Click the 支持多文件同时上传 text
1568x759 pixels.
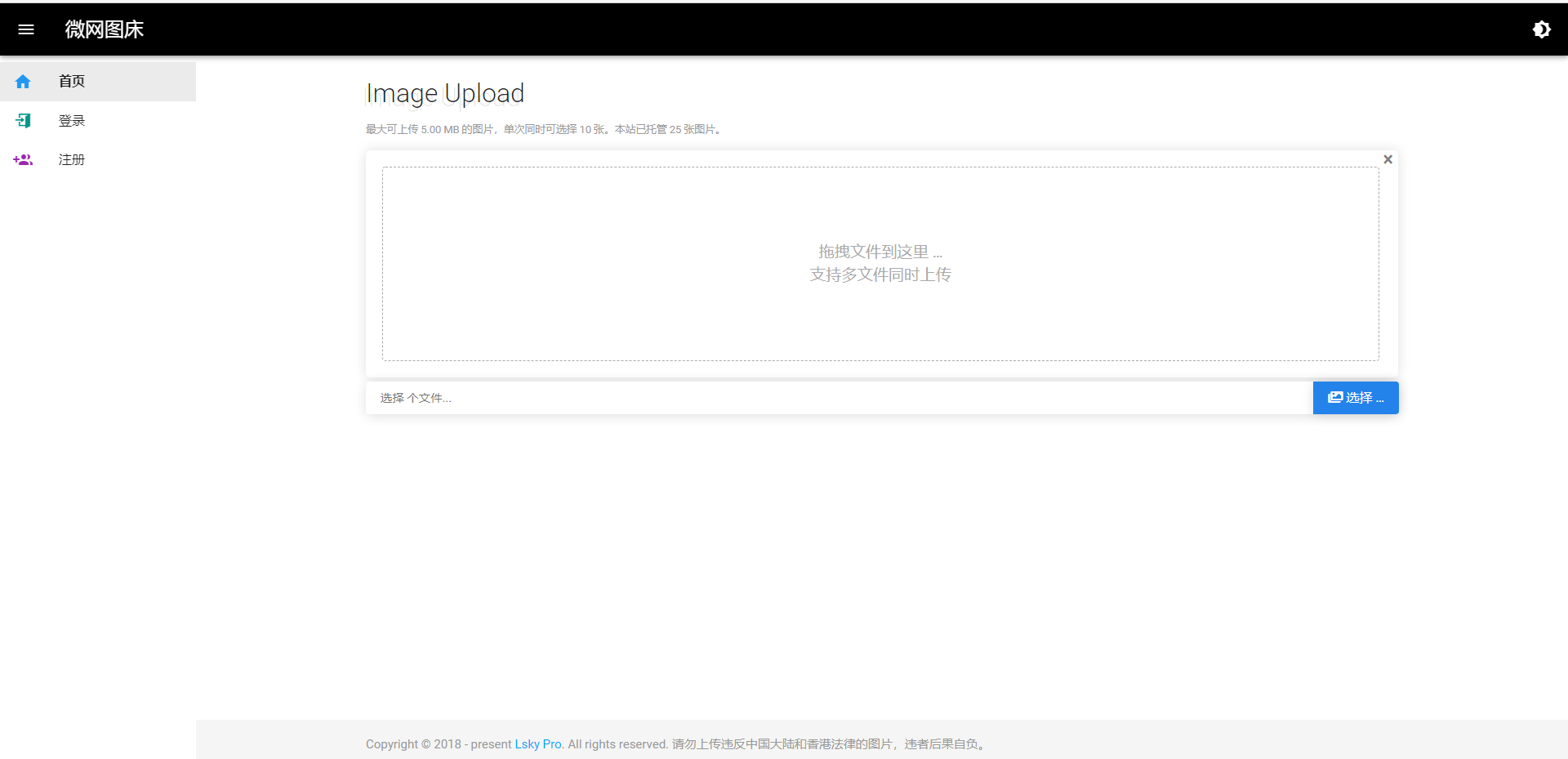(880, 275)
